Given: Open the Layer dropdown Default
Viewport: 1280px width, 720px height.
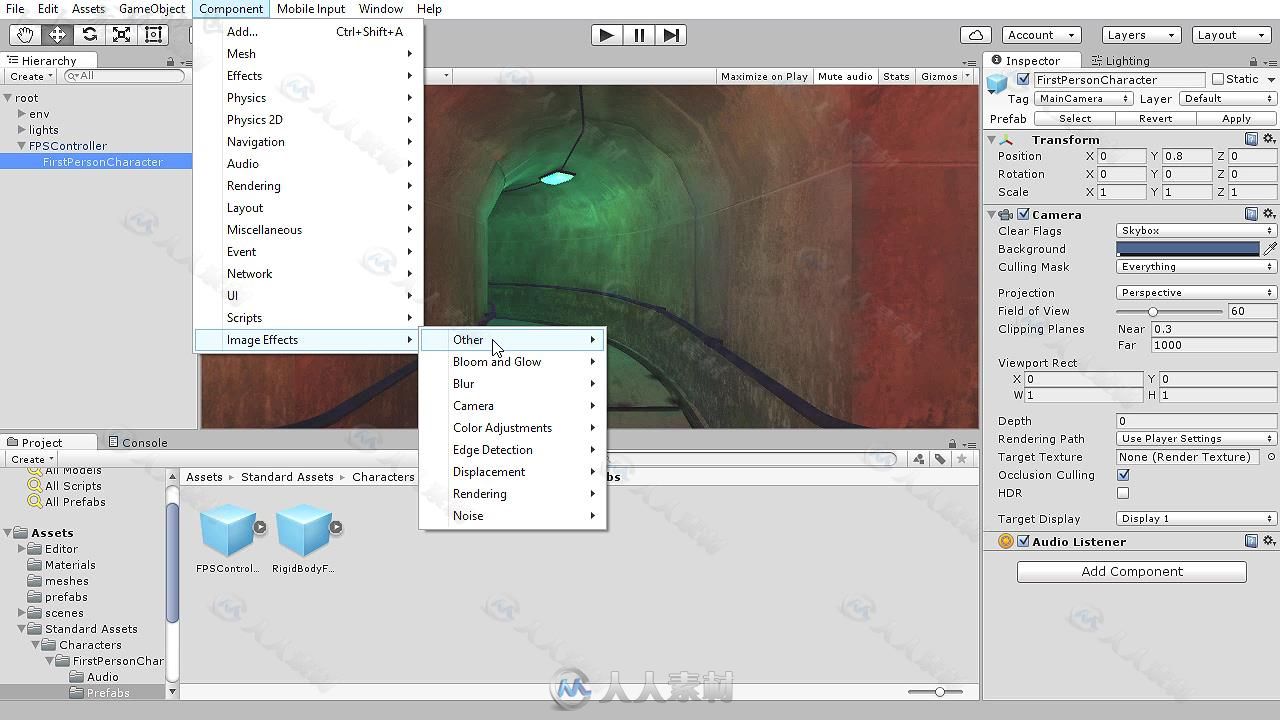Looking at the screenshot, I should tap(1228, 99).
